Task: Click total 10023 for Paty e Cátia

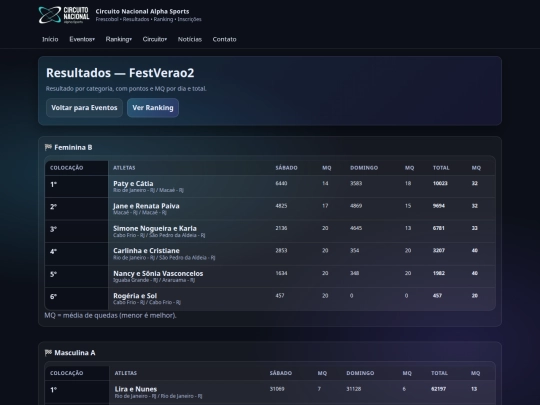Action: (440, 183)
